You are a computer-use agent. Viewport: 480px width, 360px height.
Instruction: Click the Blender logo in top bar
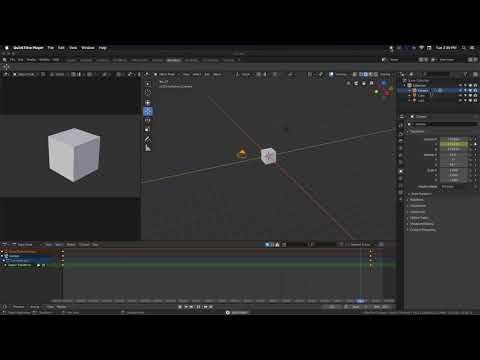point(4,60)
